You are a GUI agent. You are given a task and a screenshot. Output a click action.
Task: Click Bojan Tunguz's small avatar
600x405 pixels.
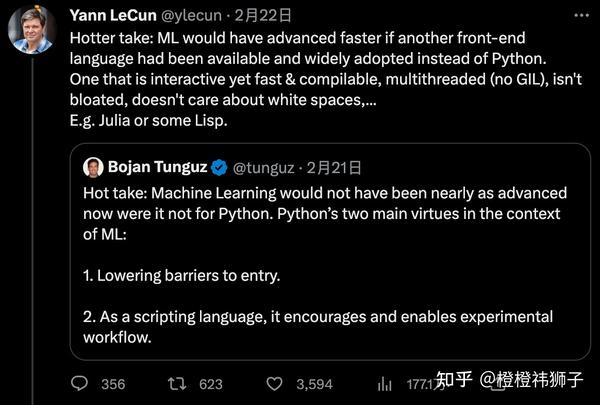pos(93,167)
